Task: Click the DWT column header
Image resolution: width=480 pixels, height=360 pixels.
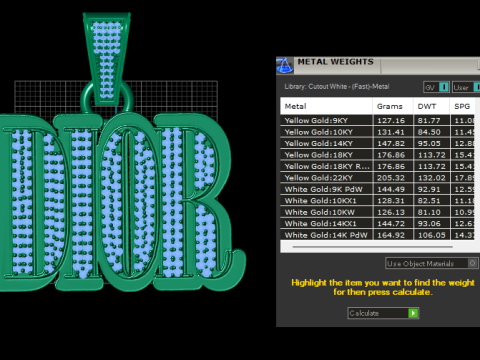Action: (431, 106)
